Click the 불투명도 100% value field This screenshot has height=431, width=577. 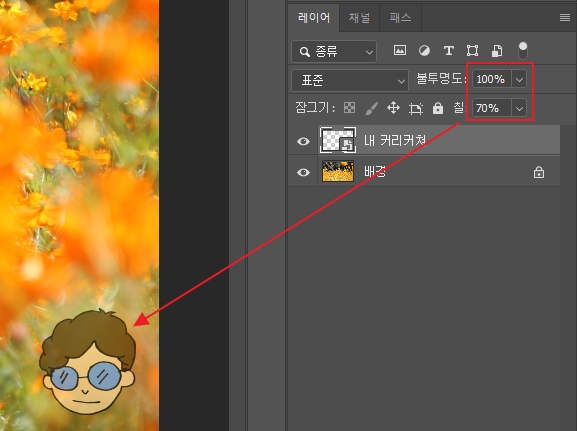(x=491, y=79)
